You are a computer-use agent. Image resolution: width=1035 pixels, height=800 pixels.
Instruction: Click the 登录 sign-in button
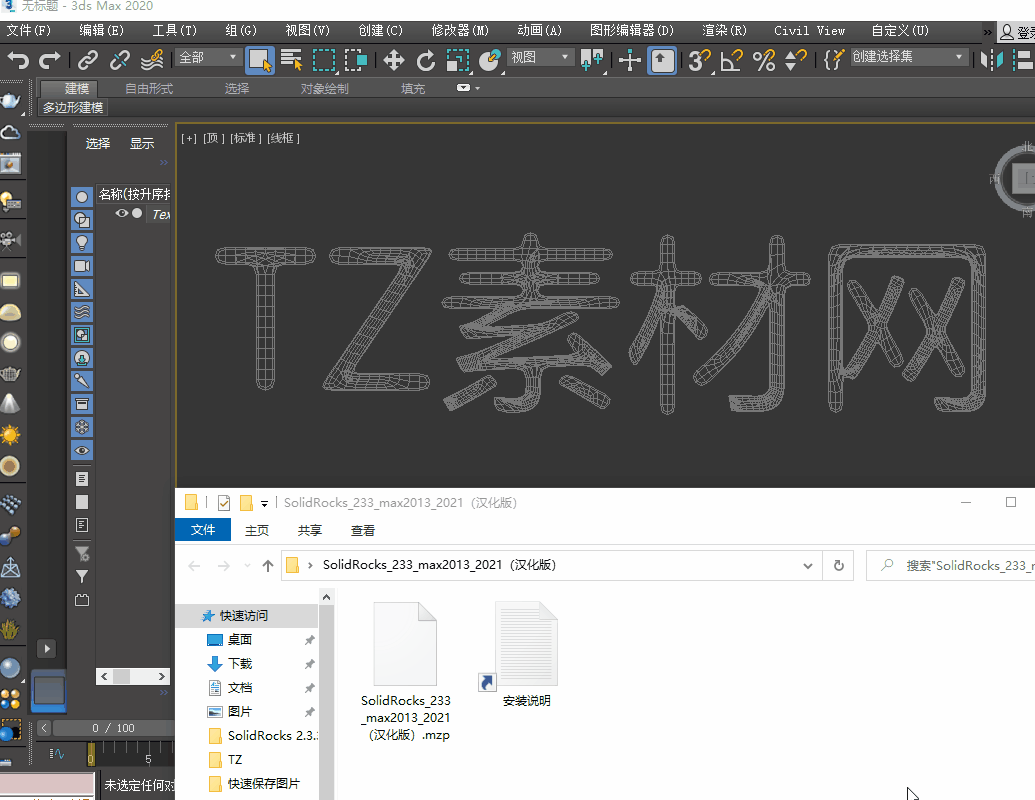(x=1017, y=32)
